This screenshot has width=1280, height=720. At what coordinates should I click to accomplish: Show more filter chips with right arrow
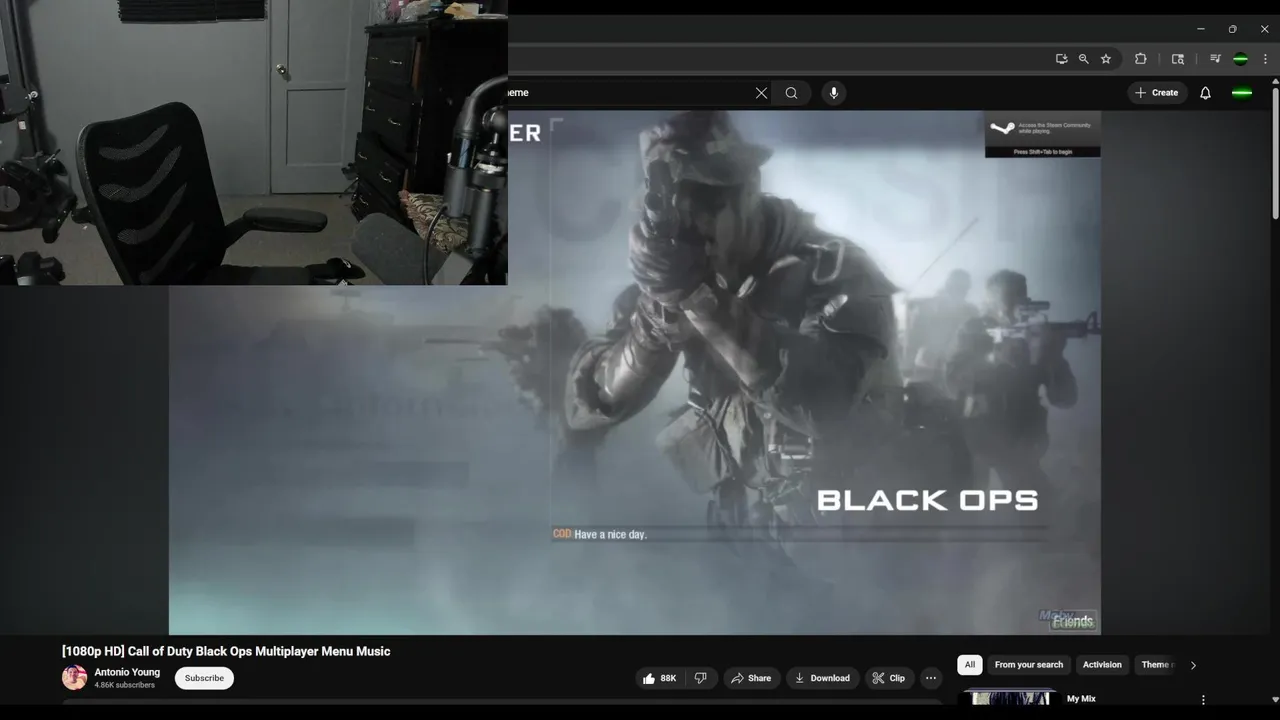(x=1193, y=665)
